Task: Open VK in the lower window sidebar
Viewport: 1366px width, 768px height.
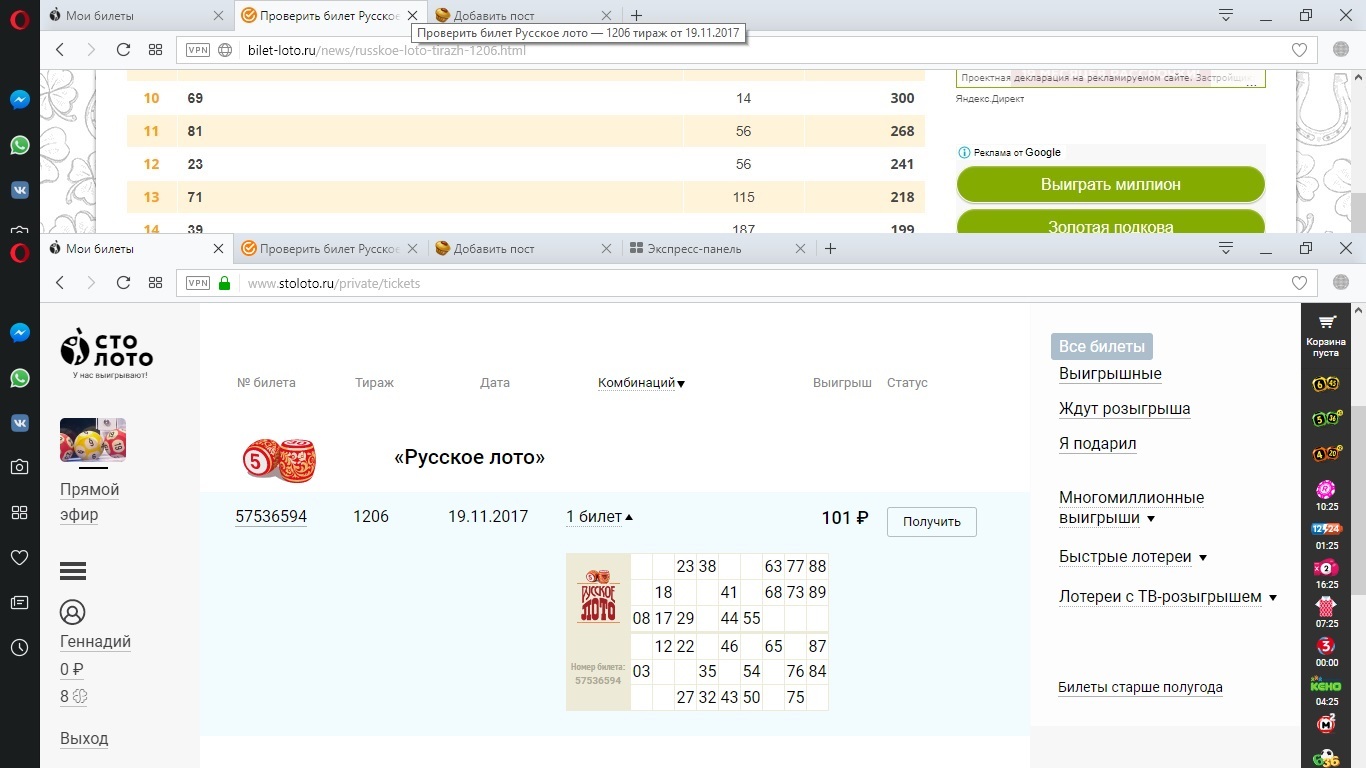Action: (x=19, y=423)
